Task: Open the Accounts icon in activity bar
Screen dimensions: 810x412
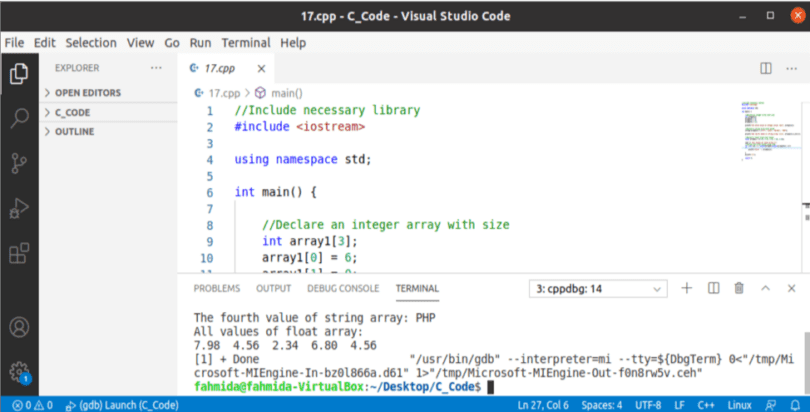Action: (19, 327)
